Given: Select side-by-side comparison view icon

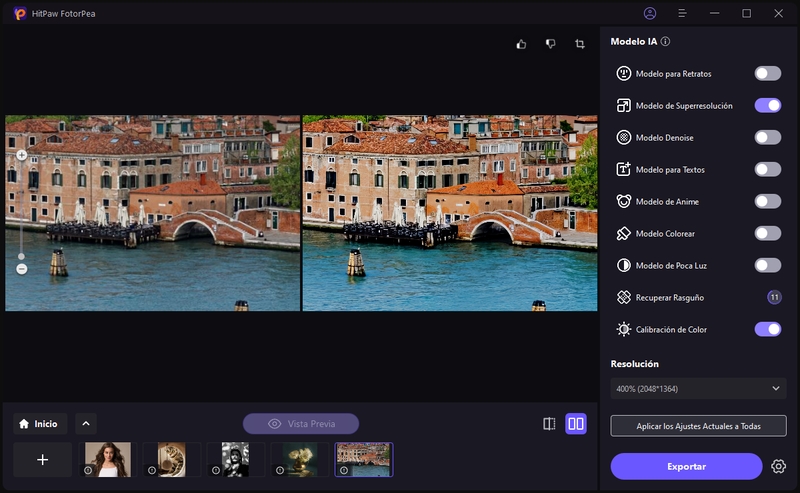Looking at the screenshot, I should tap(576, 424).
